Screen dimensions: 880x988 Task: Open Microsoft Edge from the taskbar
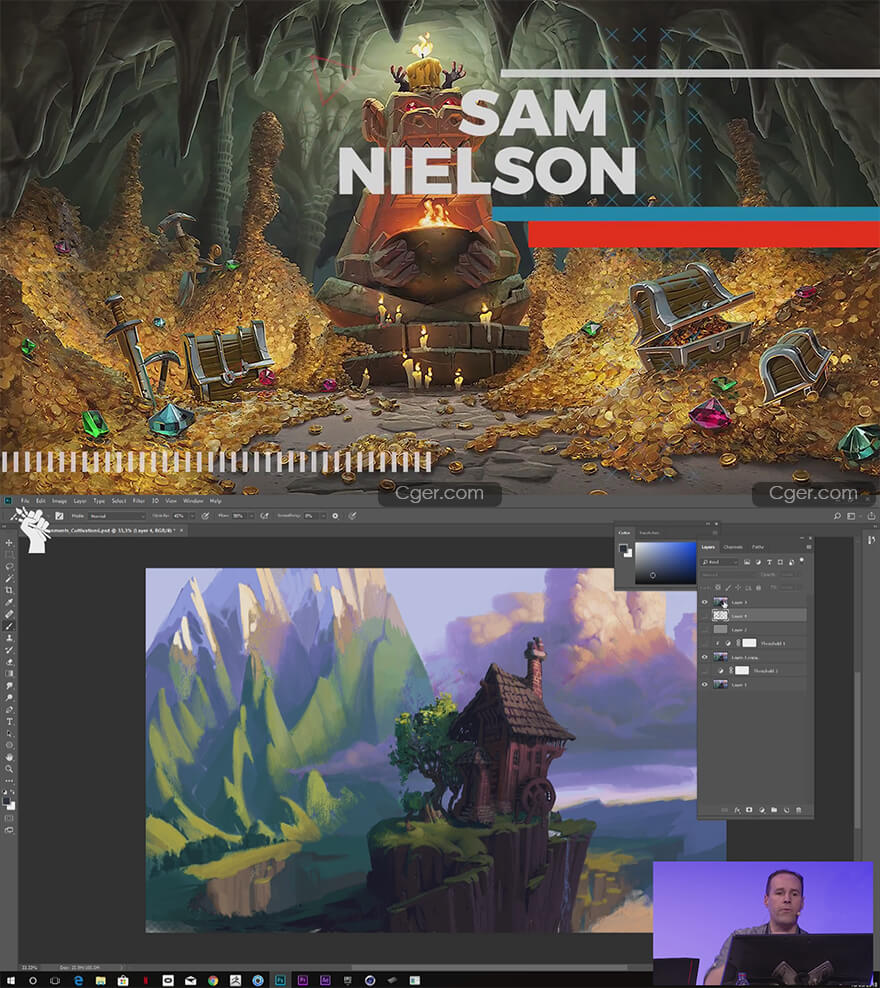[78, 980]
